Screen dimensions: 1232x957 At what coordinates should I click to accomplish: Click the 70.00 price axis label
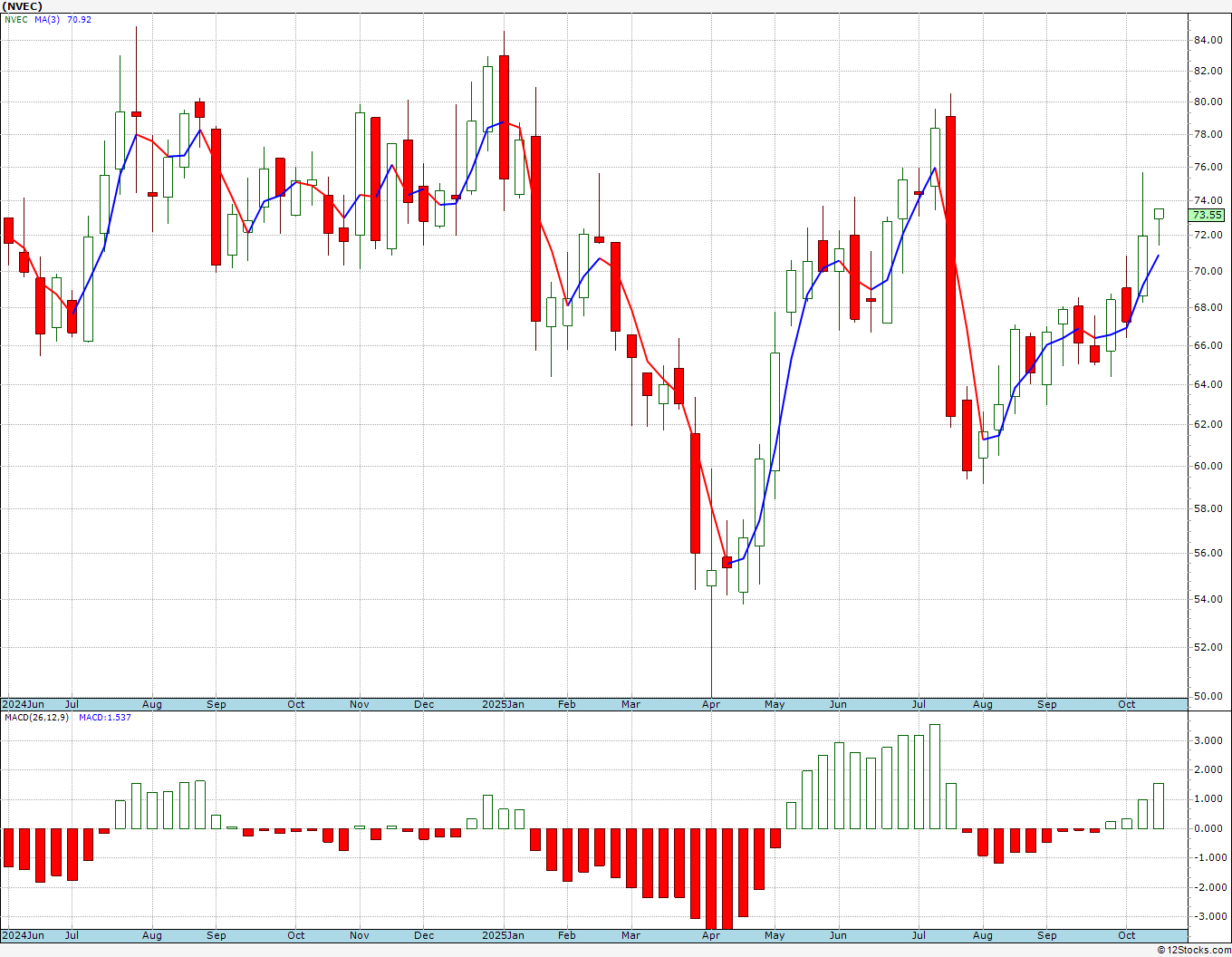(x=1207, y=271)
